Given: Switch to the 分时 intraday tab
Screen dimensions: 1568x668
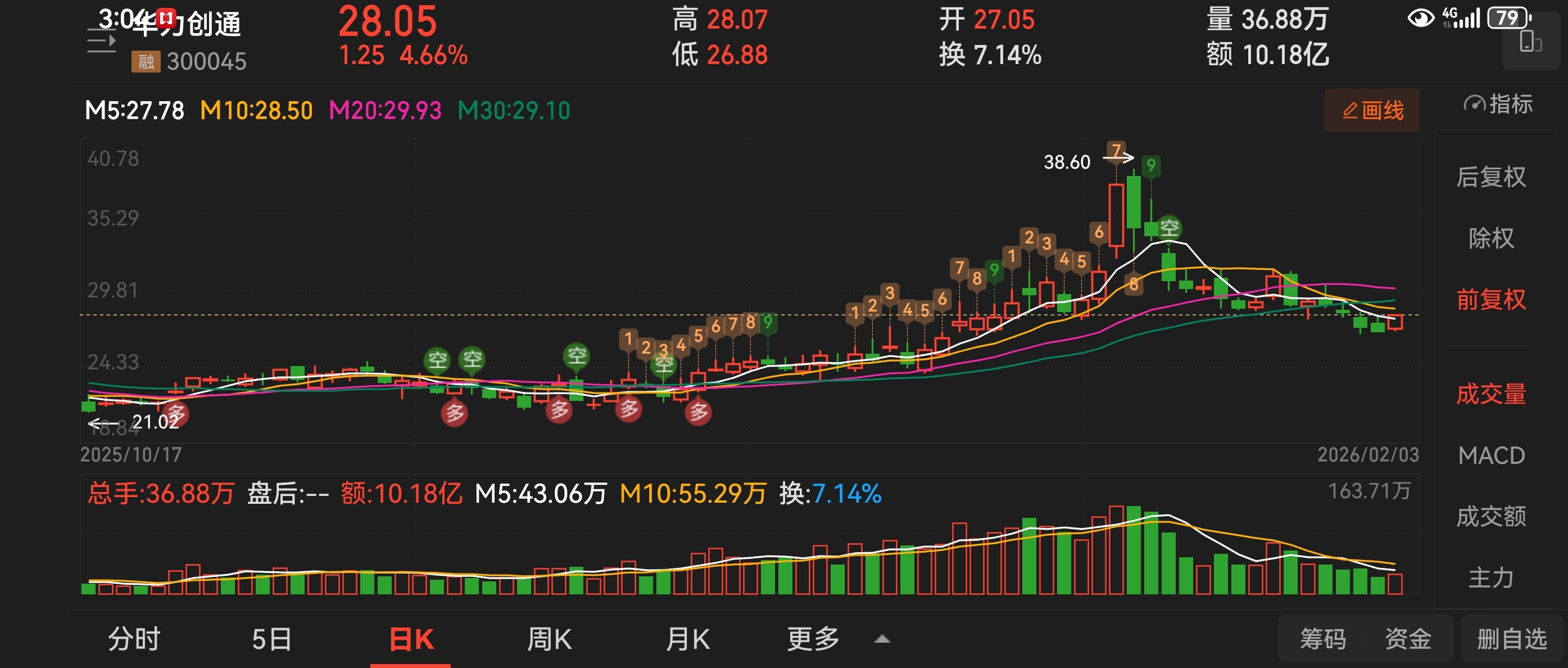Looking at the screenshot, I should [x=133, y=639].
